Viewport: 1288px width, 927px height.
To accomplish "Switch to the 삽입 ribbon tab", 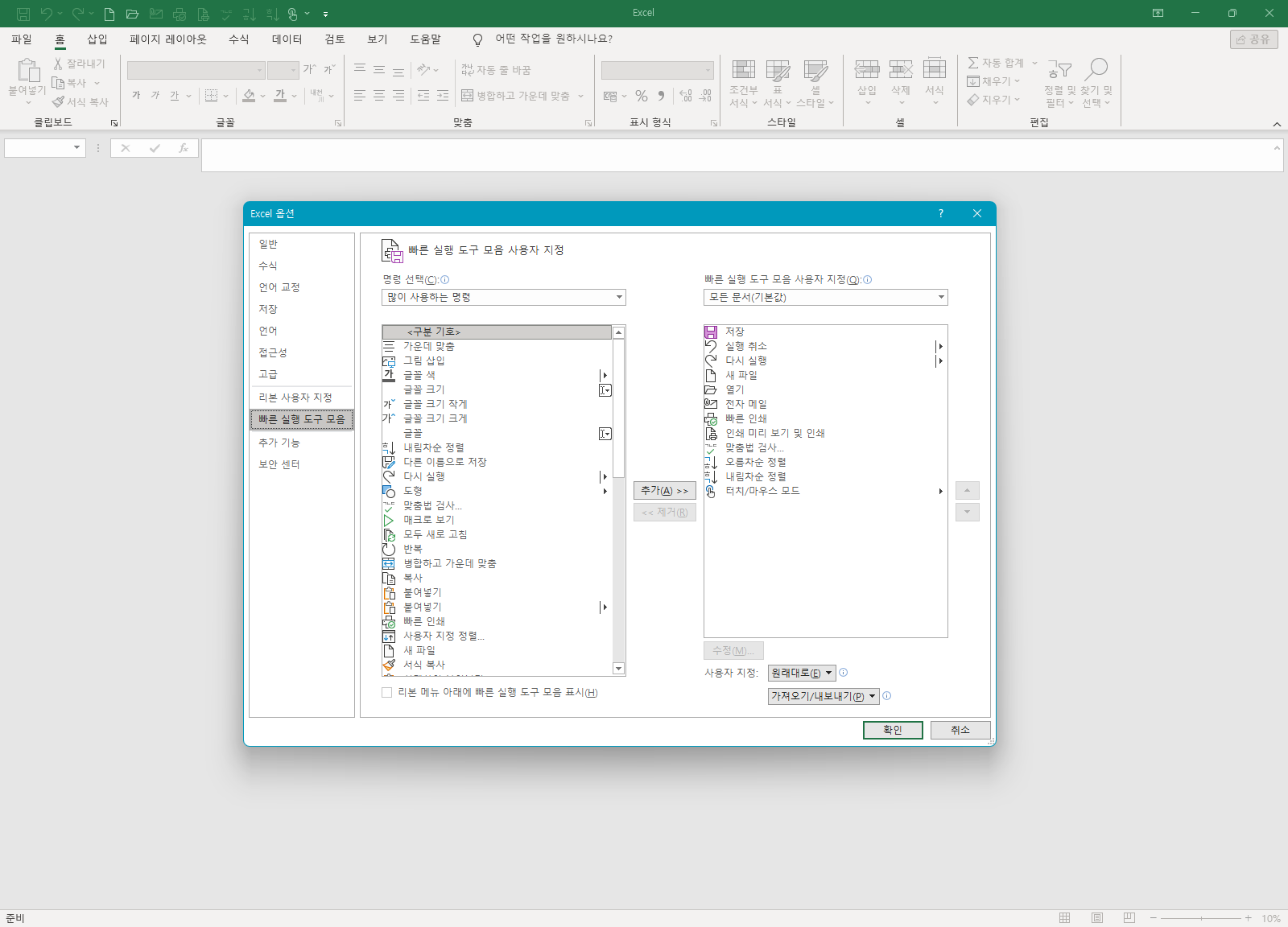I will tap(97, 39).
